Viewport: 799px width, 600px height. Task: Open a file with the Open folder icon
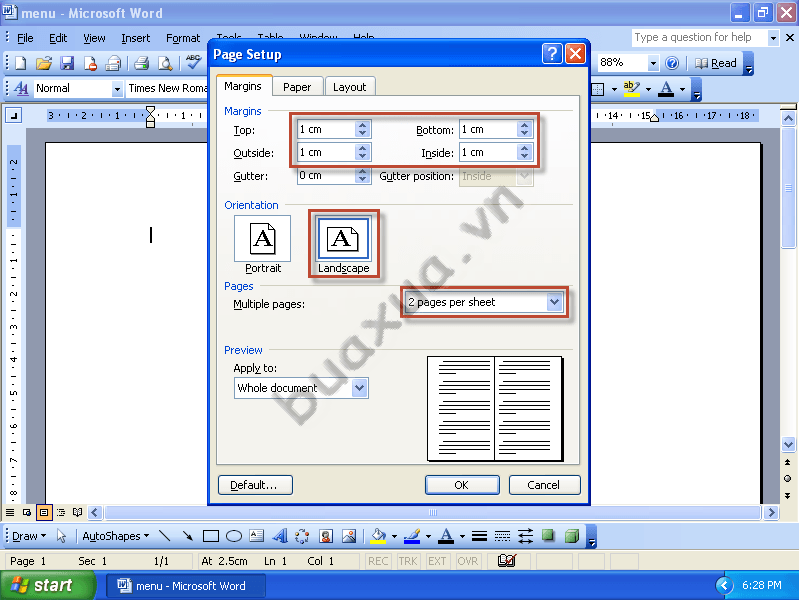44,63
